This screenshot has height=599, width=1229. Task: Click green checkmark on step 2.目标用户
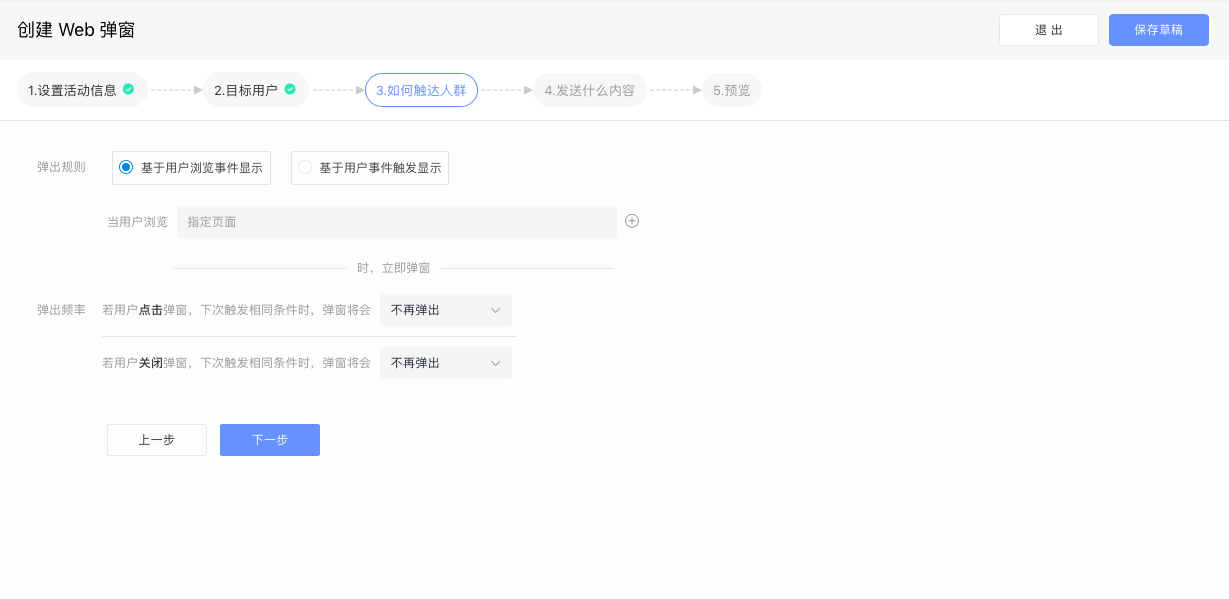click(290, 89)
